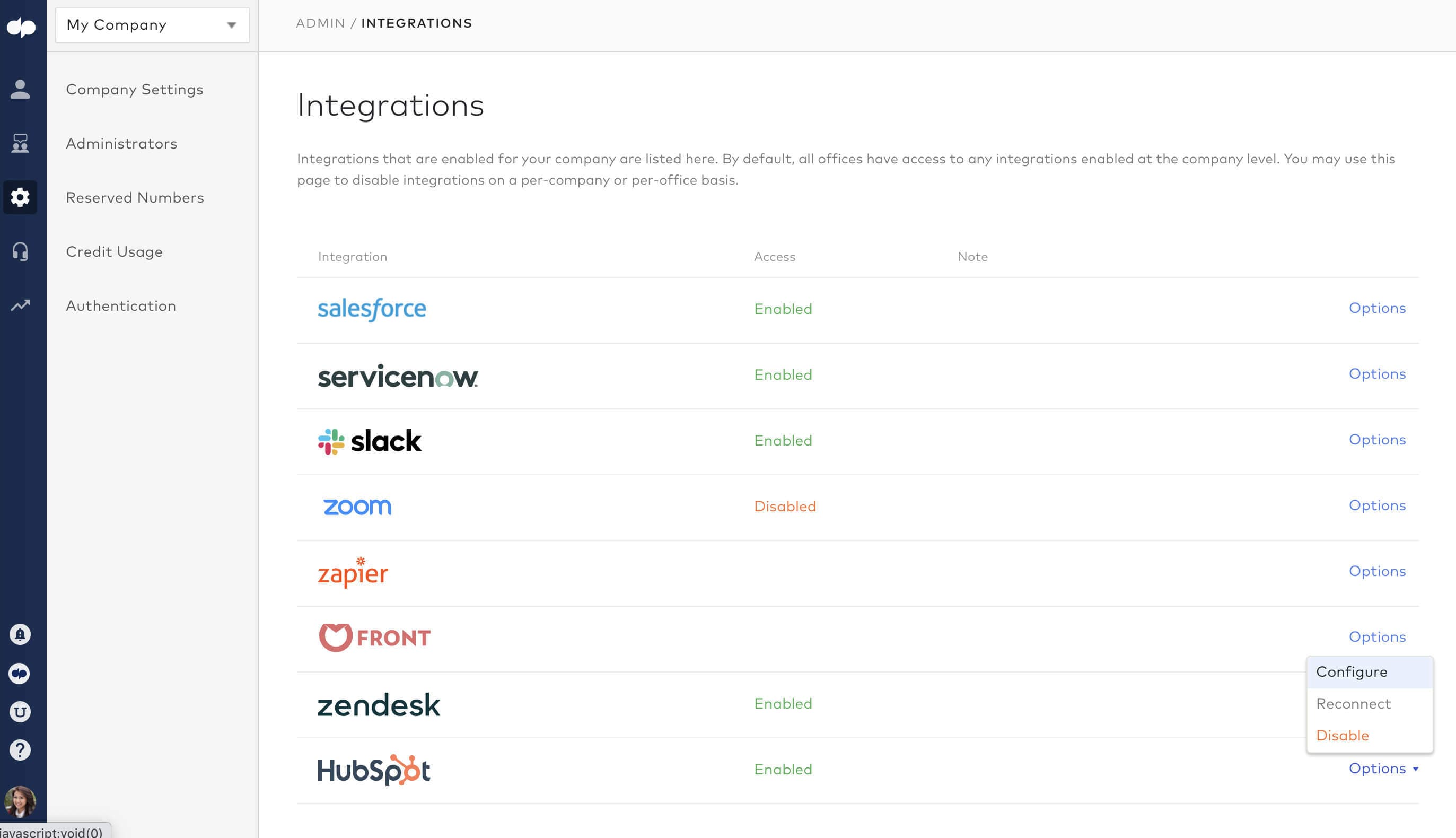Open the headset call center icon
The image size is (1456, 838).
coord(20,251)
